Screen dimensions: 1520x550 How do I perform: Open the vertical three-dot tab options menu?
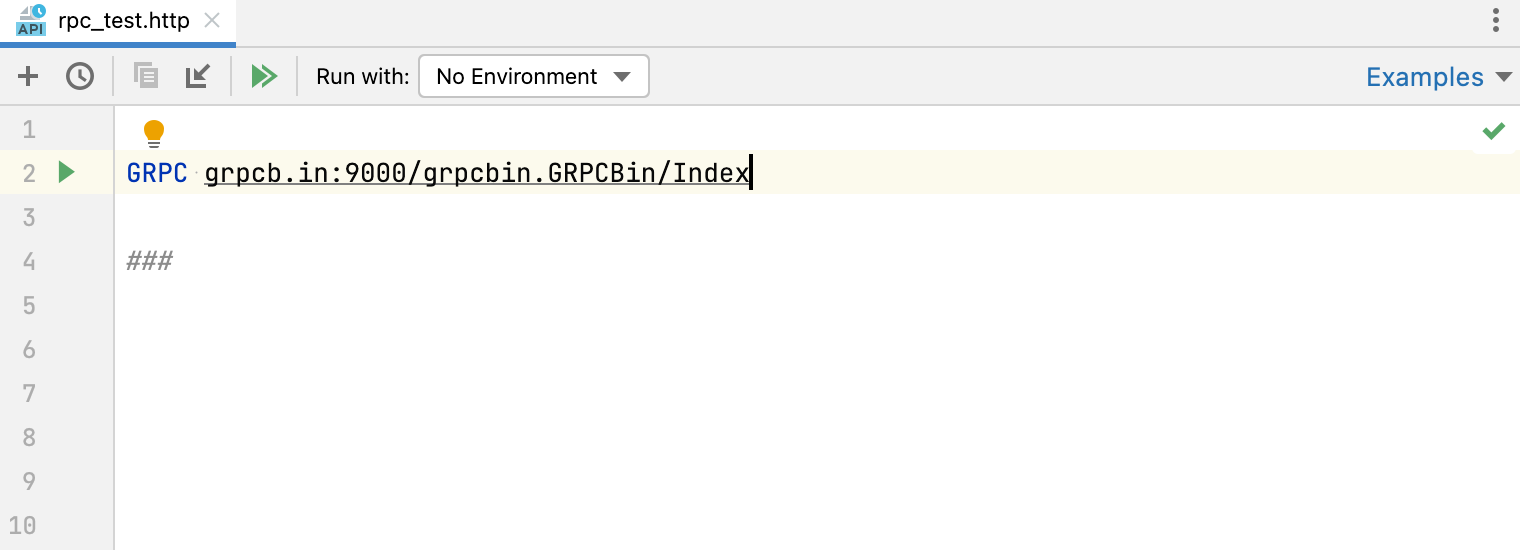(x=1496, y=20)
